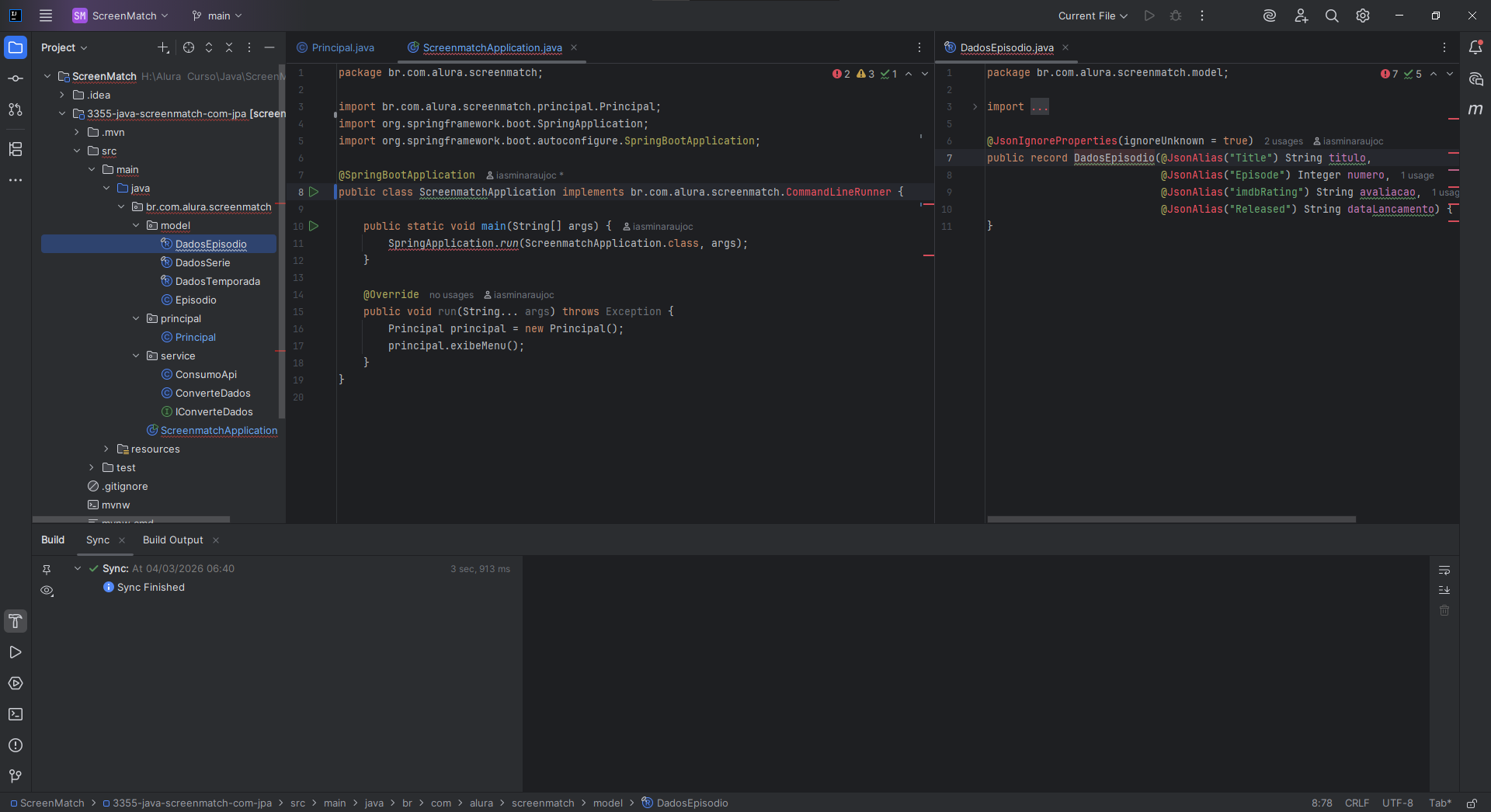Toggle pin tab in Build panel
Screen dimensions: 1491x812
click(x=47, y=569)
